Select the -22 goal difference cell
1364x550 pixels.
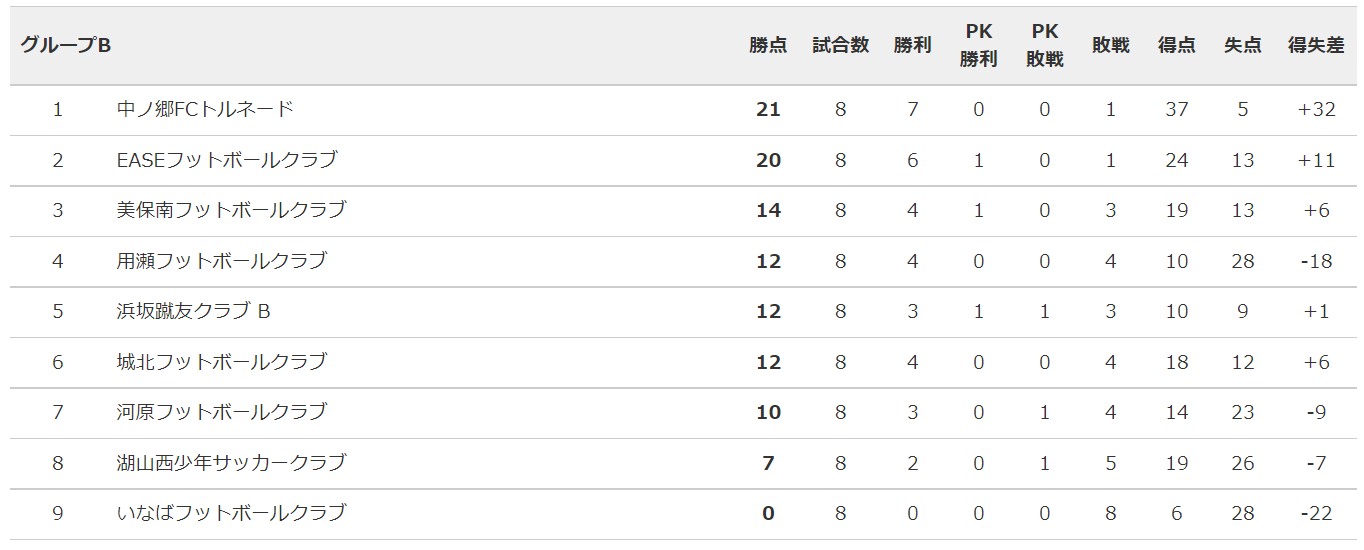click(1316, 513)
